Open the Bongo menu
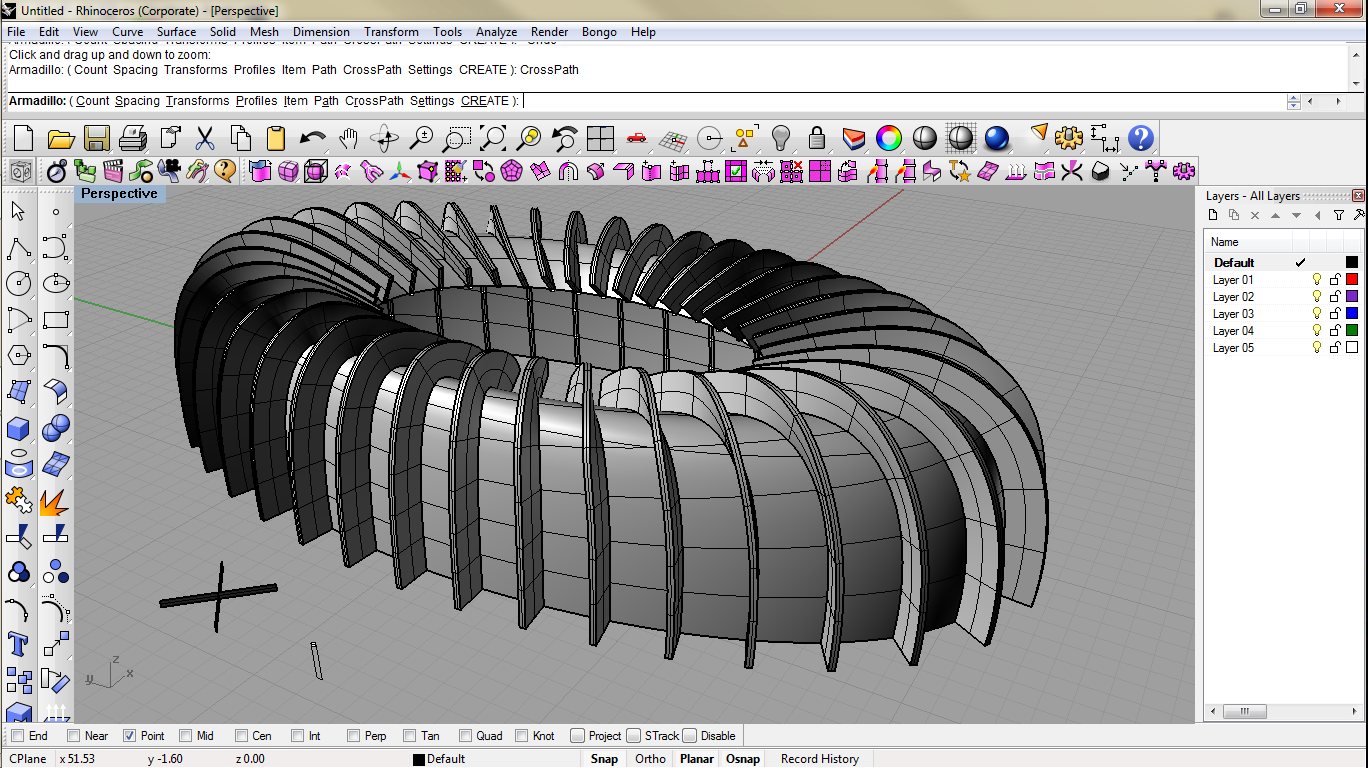This screenshot has width=1368, height=768. click(599, 32)
